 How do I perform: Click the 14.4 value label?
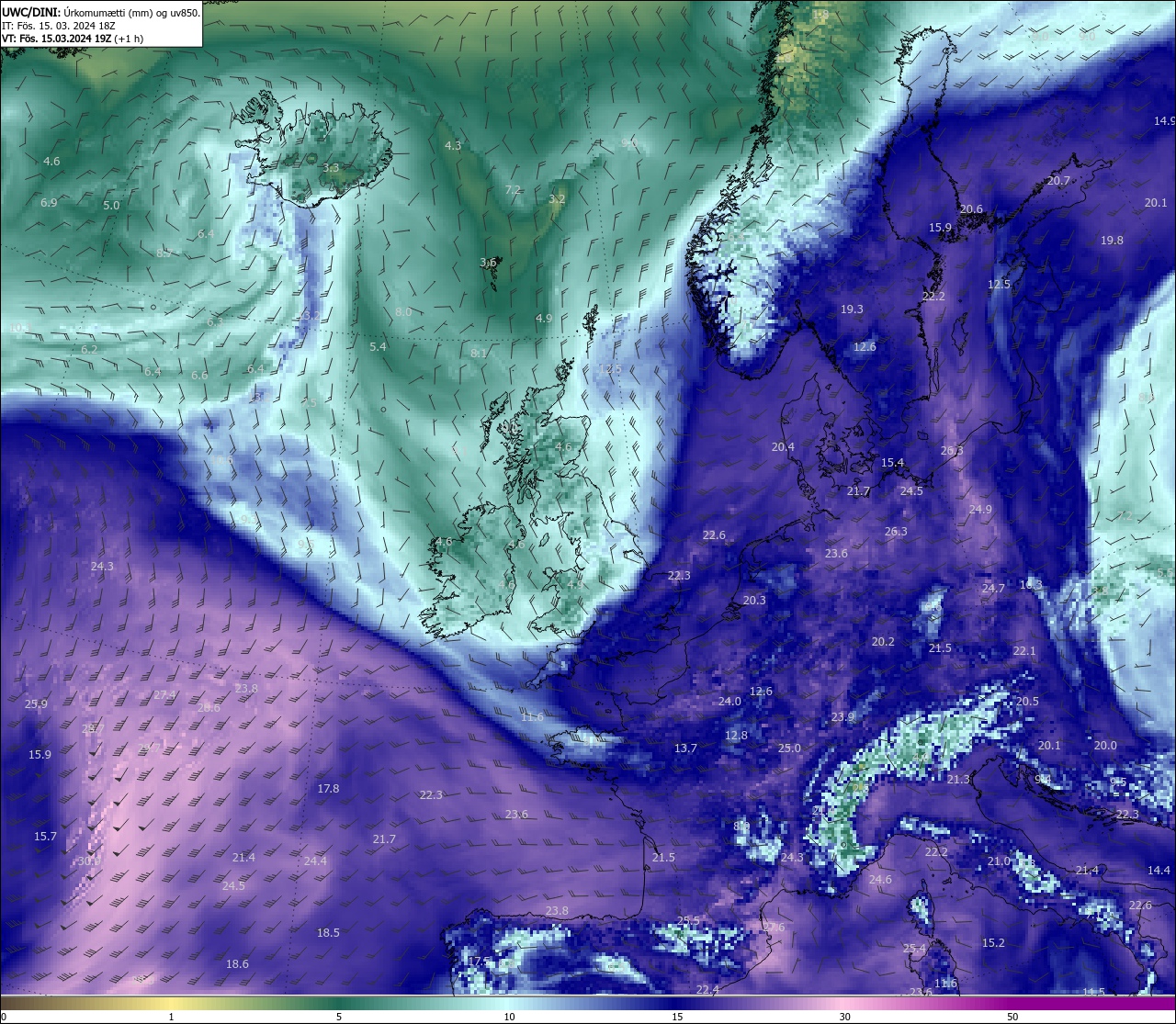pos(1159,870)
